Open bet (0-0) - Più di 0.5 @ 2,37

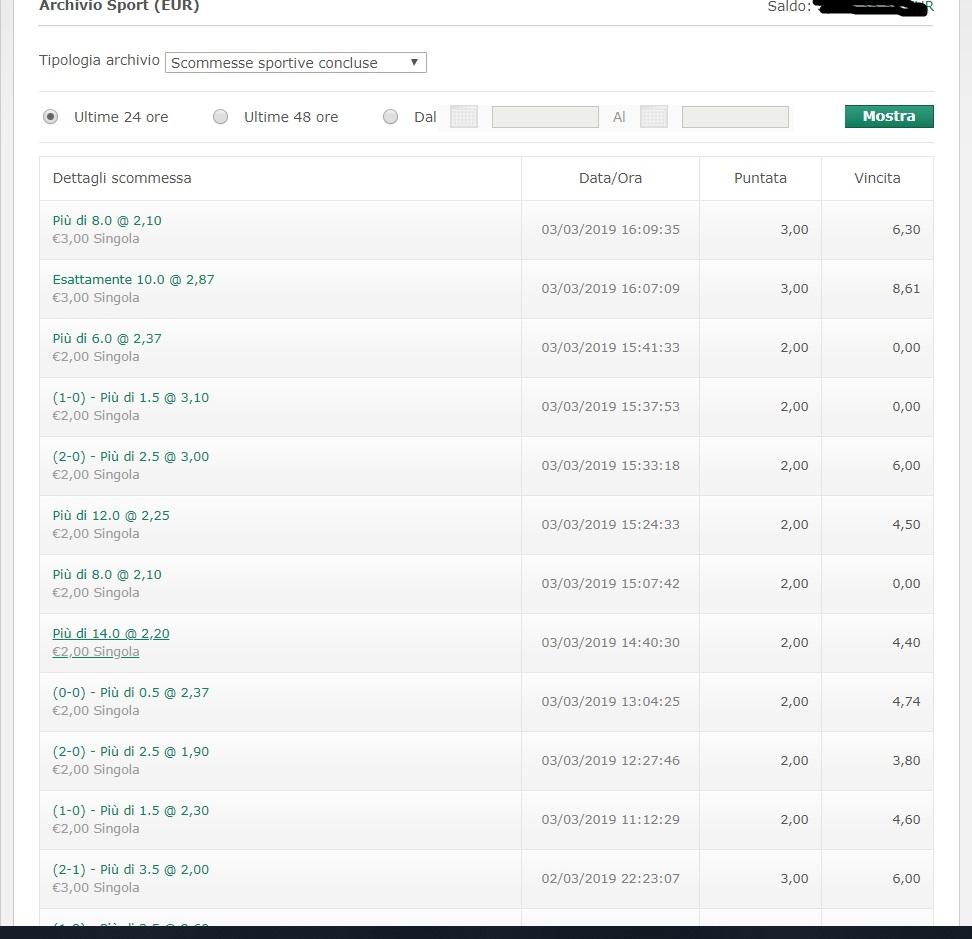(131, 692)
